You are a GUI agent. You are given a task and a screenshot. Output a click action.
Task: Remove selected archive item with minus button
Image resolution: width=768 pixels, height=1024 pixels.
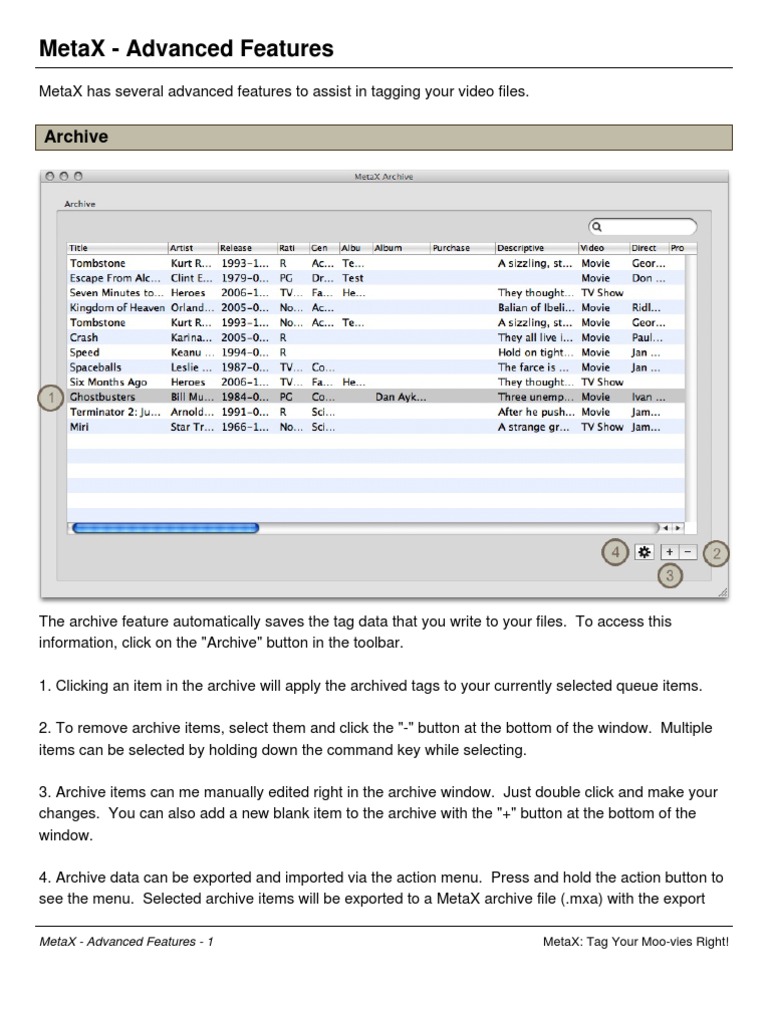coord(688,552)
